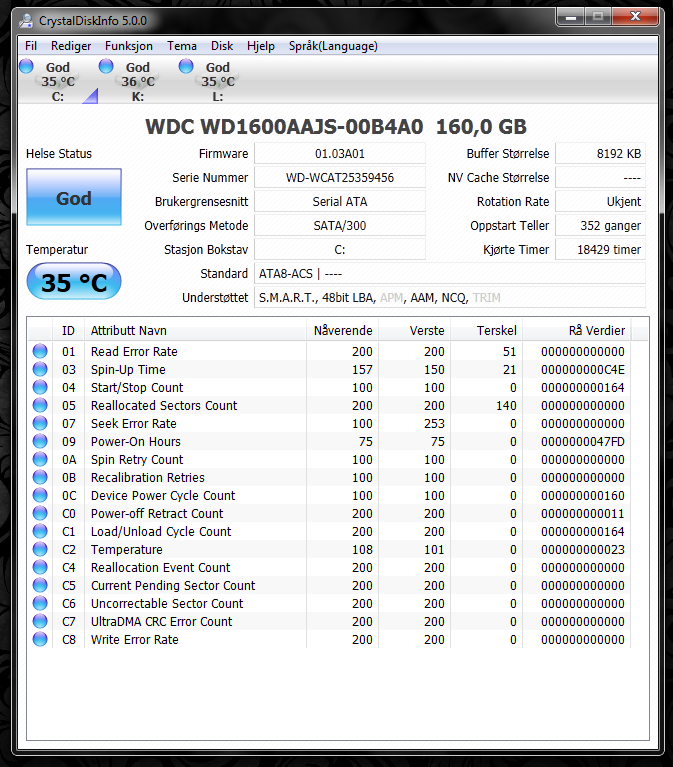Click status orb for Temperature attribute

click(40, 549)
